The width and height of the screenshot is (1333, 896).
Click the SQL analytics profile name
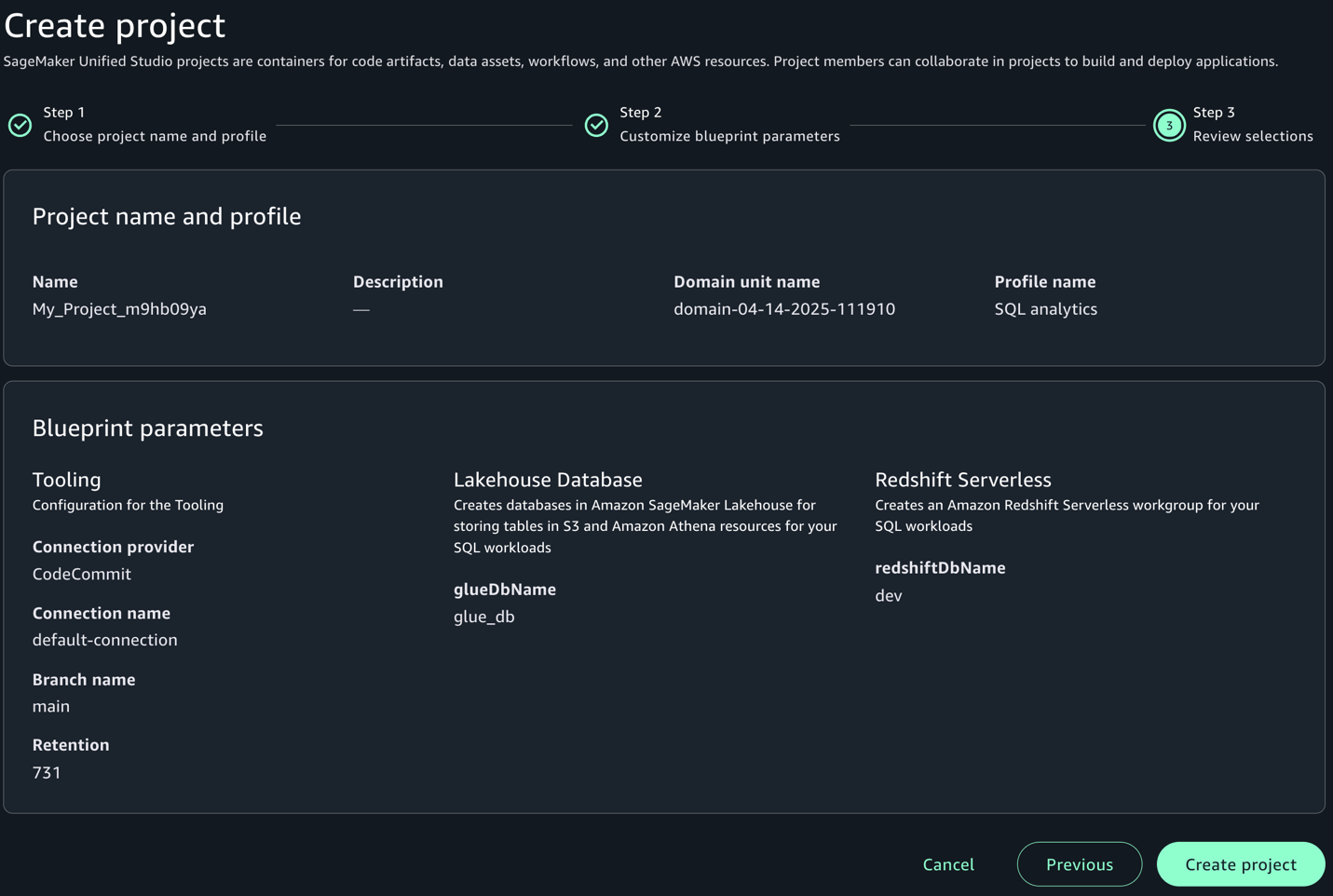1045,309
